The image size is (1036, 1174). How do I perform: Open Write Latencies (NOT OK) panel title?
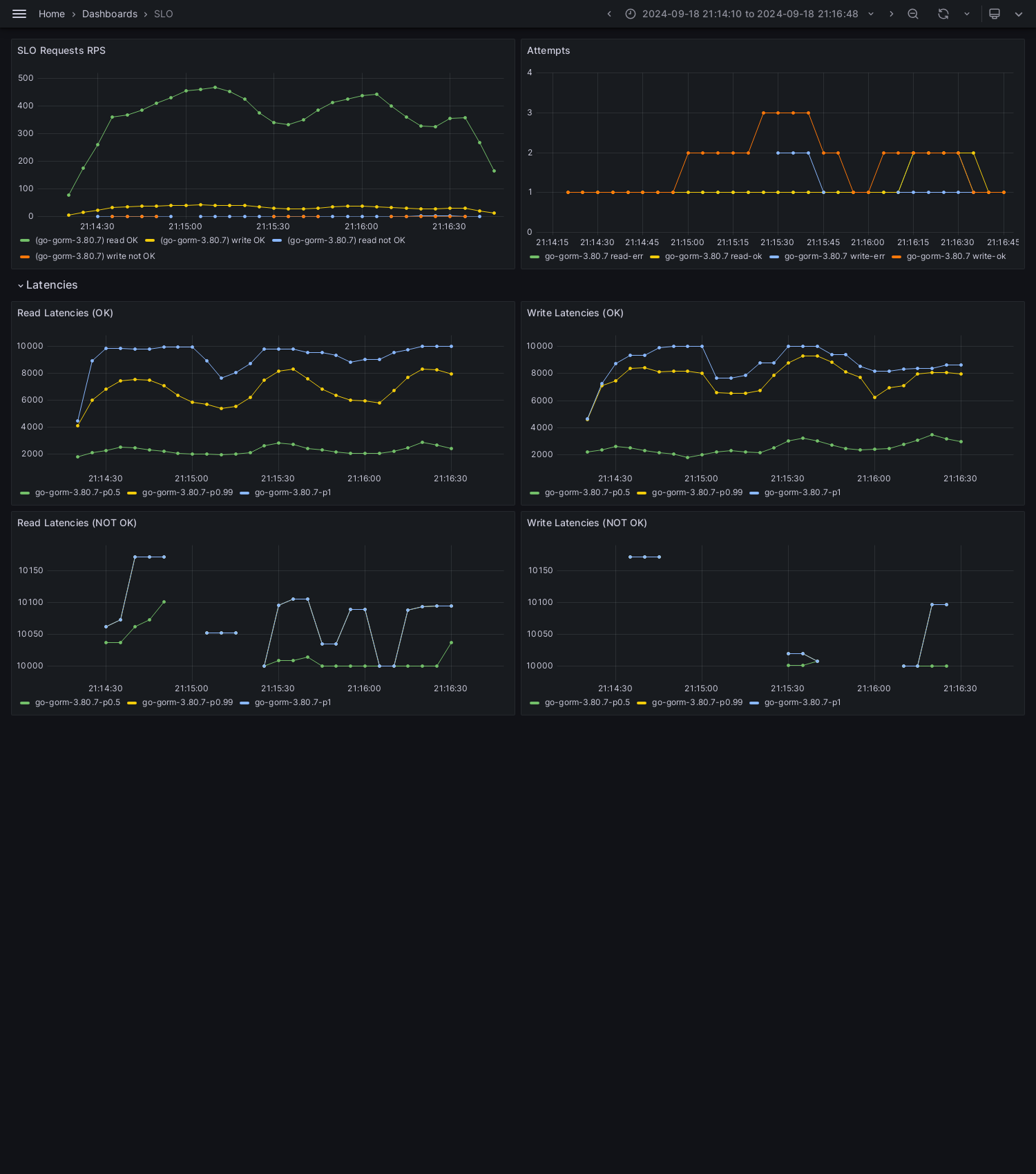pyautogui.click(x=587, y=523)
